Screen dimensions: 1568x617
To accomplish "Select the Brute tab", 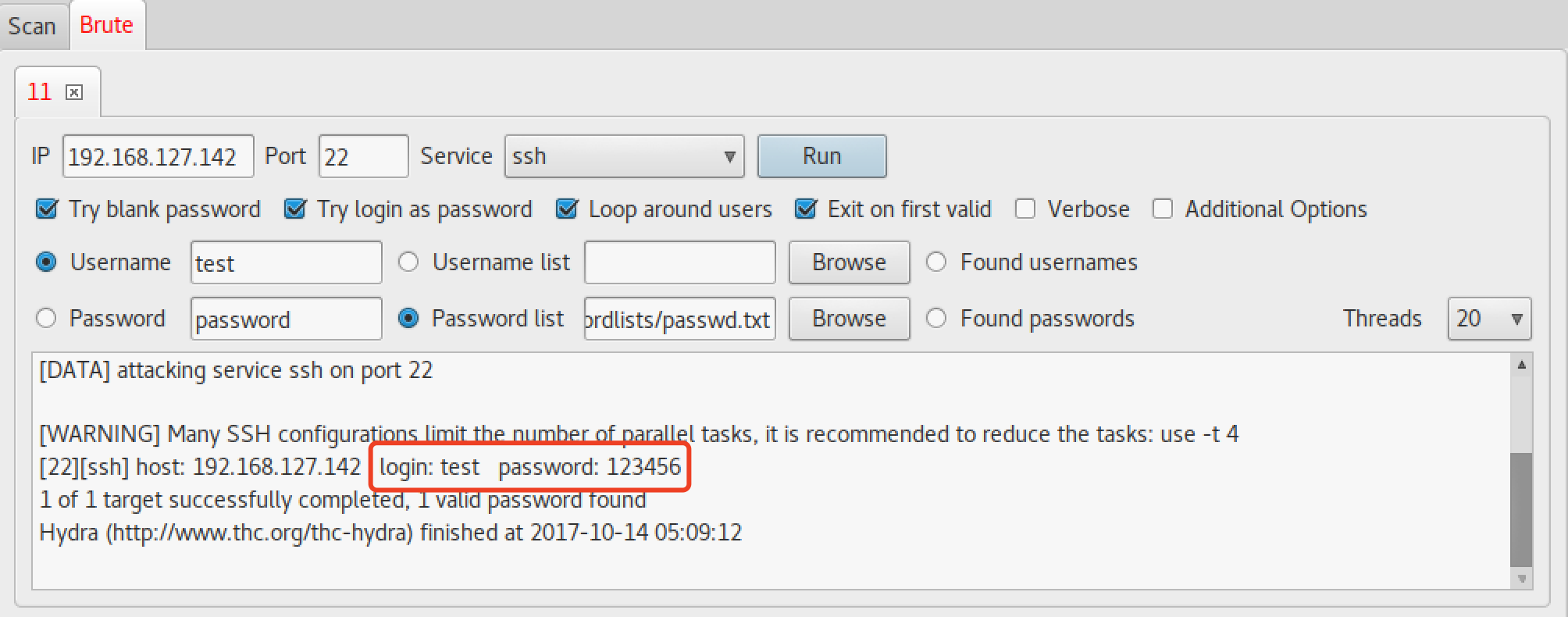I will click(x=106, y=25).
